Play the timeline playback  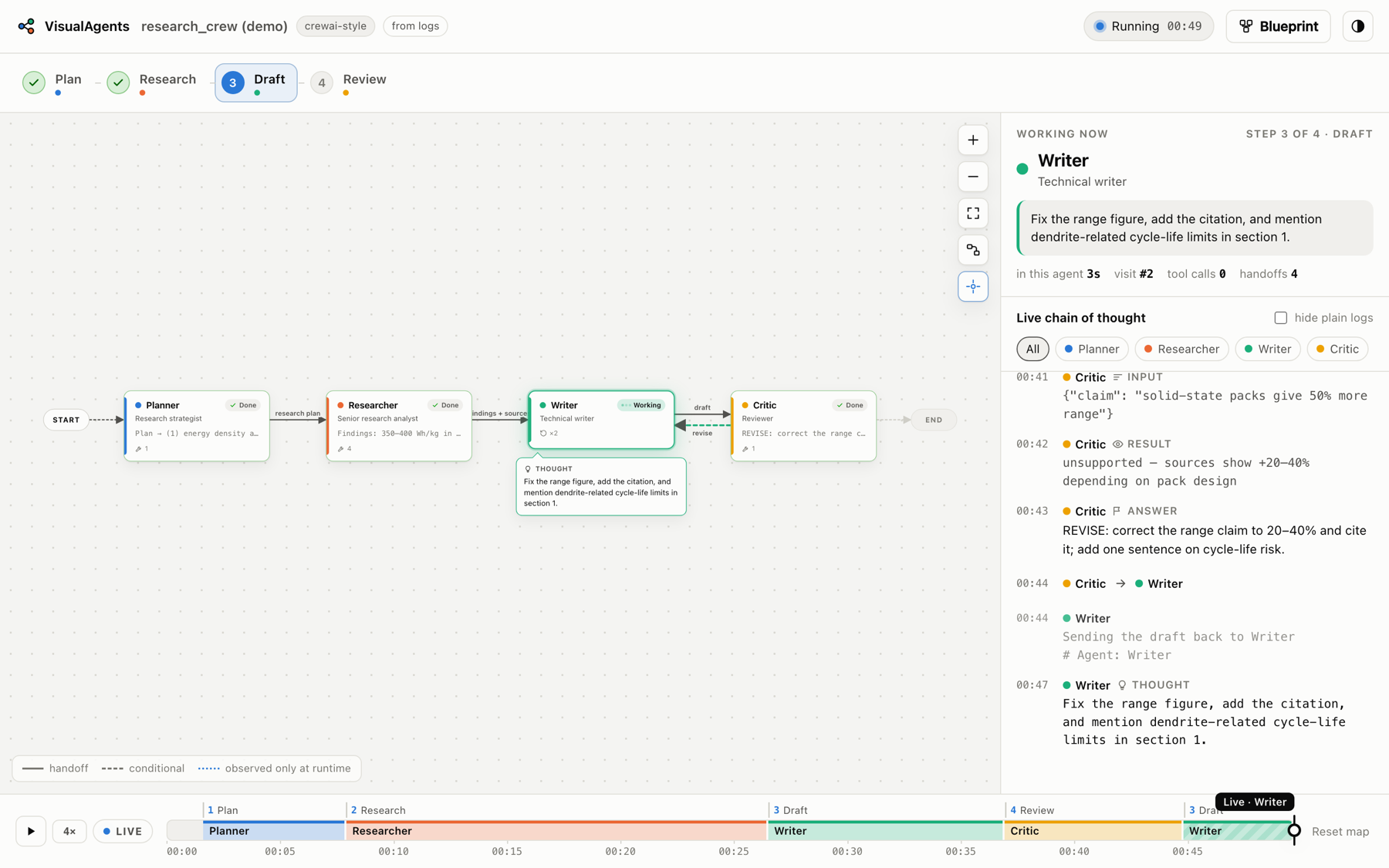31,831
